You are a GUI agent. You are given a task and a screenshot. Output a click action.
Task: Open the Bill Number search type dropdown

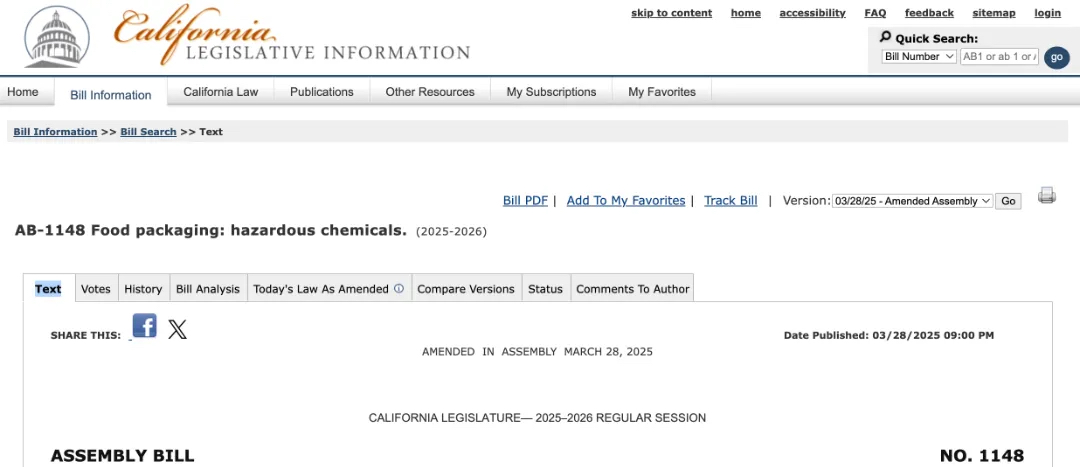[919, 56]
